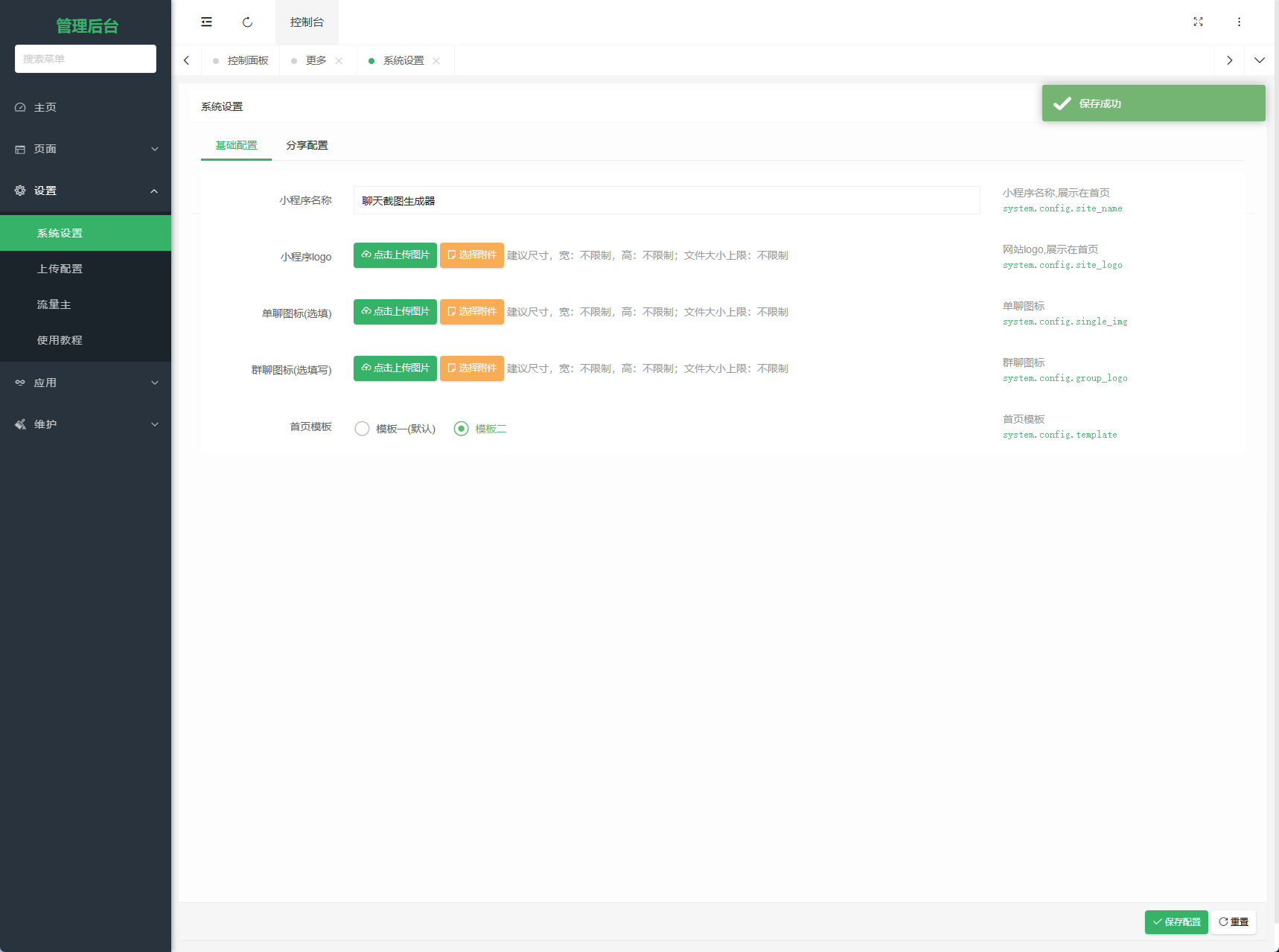This screenshot has width=1279, height=952.
Task: Click the refresh page icon
Action: (x=247, y=22)
